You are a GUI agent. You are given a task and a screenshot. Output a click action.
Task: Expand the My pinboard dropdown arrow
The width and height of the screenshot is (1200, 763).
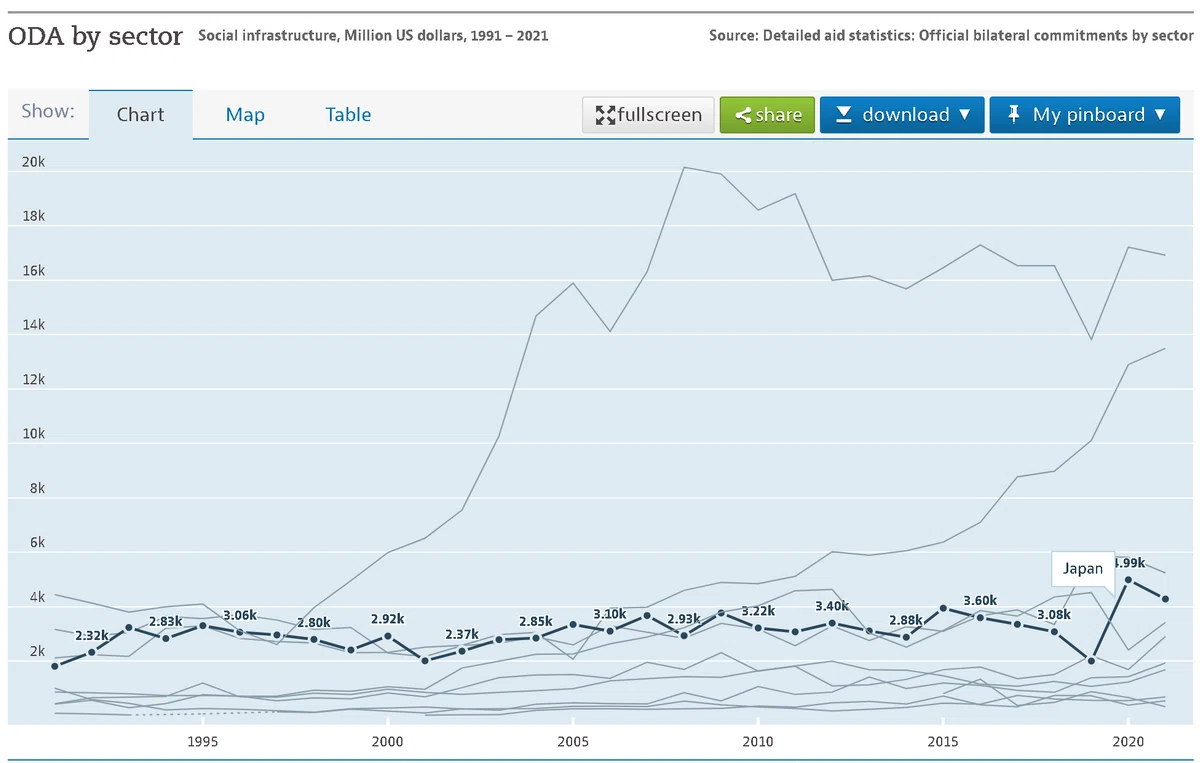tap(1160, 115)
